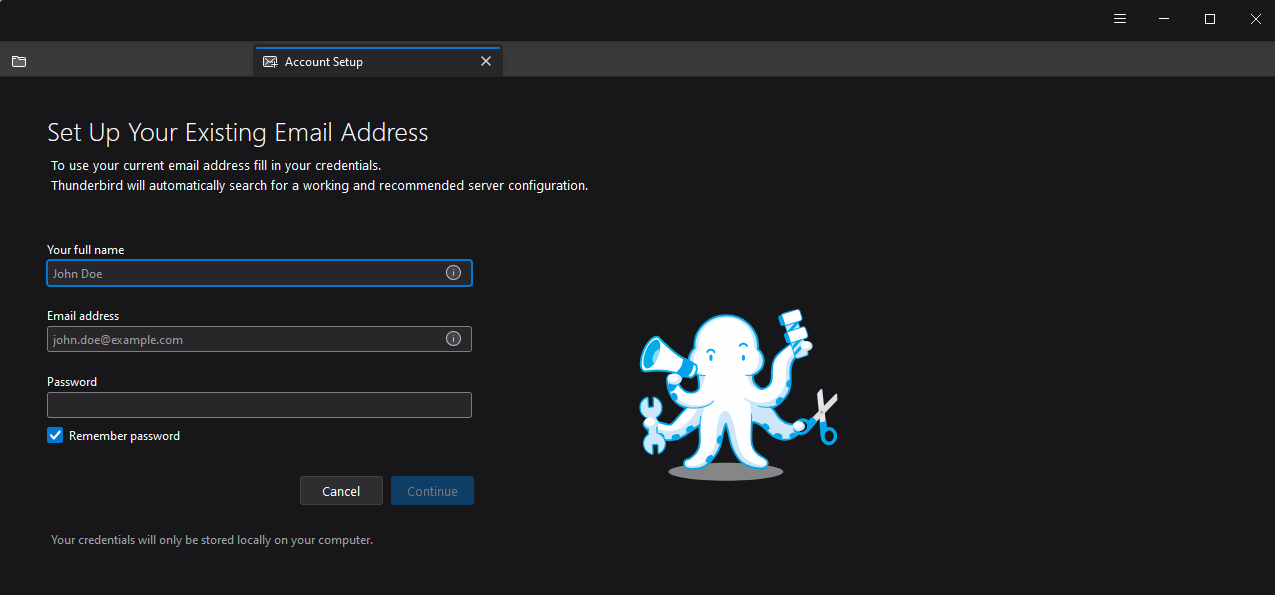The image size is (1275, 595).
Task: Maximize the Thunderbird window
Action: click(1209, 19)
